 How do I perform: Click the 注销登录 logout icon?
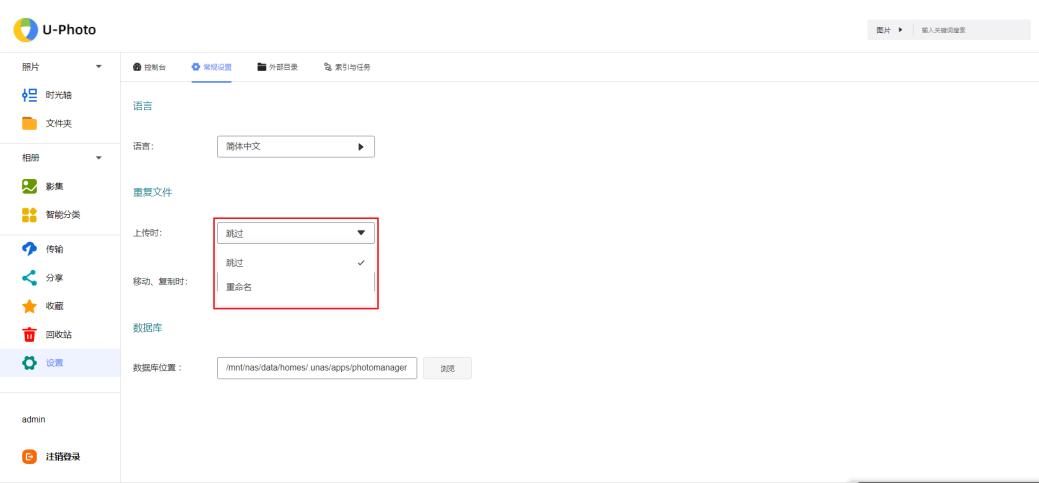click(x=30, y=457)
